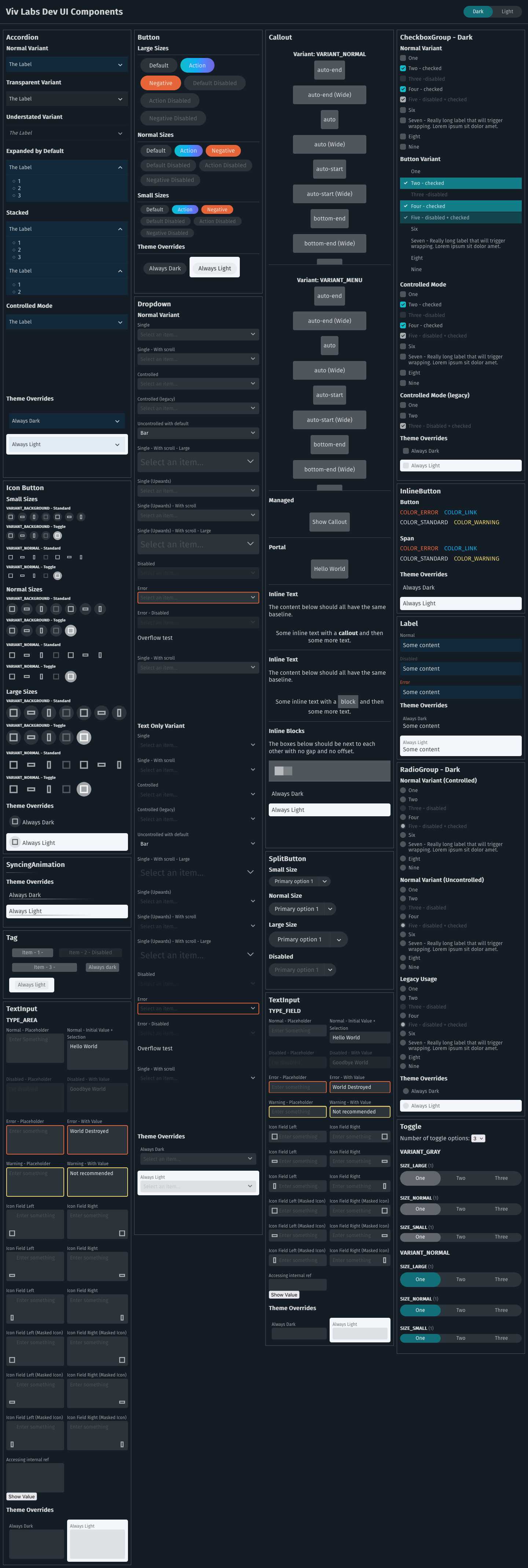This screenshot has height=1568, width=528.
Task: Click the Large Sizes 'Action' button
Action: tap(197, 65)
